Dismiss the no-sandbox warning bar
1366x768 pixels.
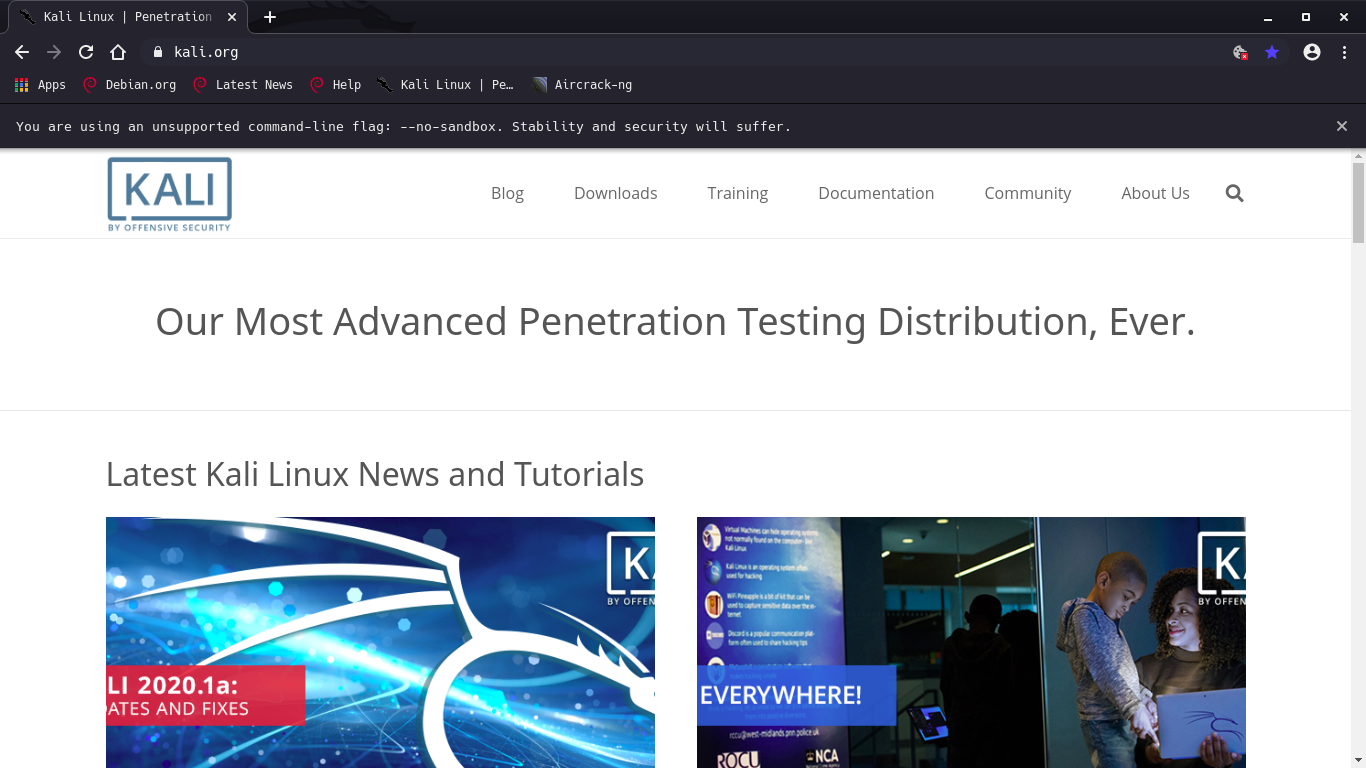click(x=1342, y=126)
